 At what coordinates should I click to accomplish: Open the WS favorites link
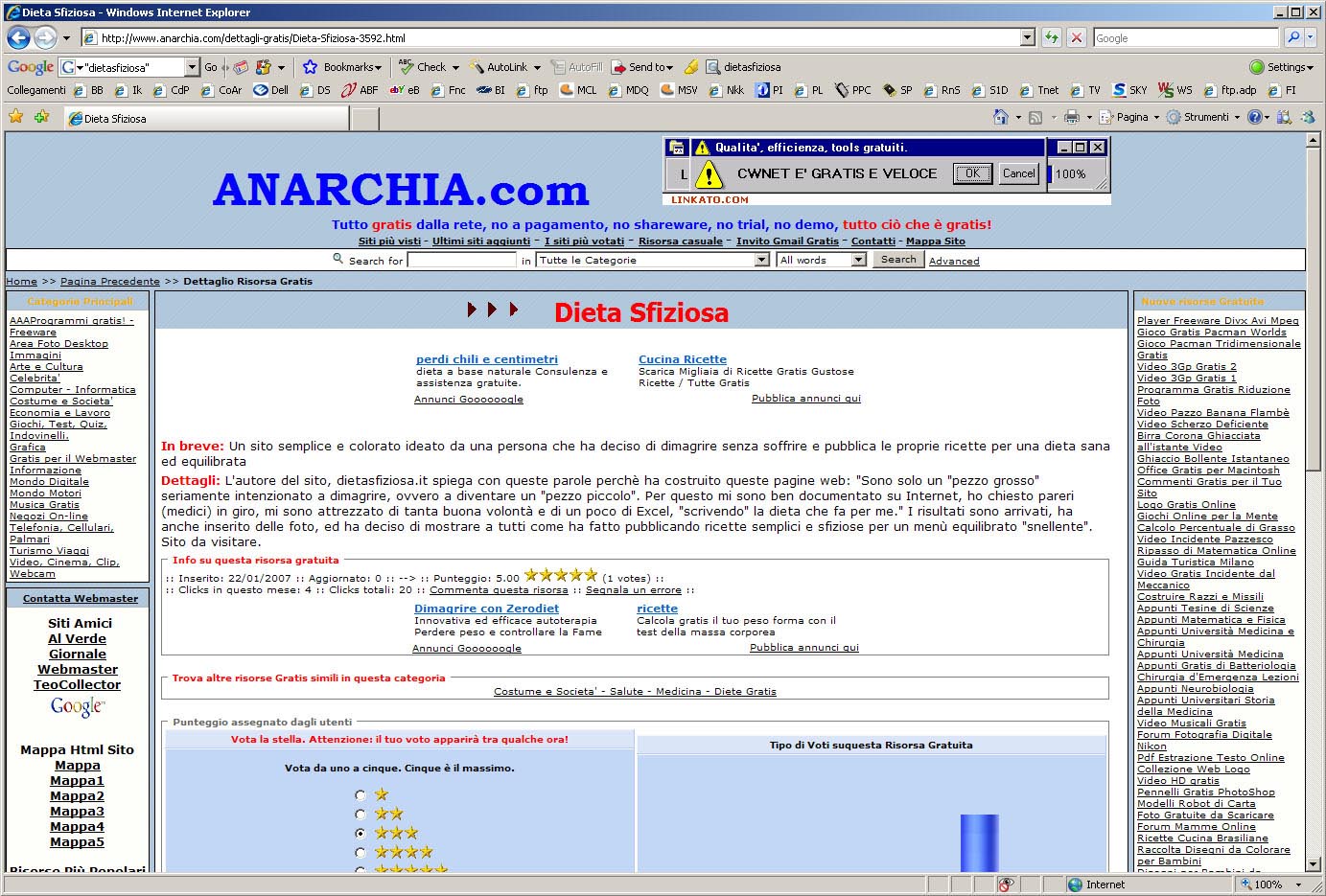tap(1175, 90)
